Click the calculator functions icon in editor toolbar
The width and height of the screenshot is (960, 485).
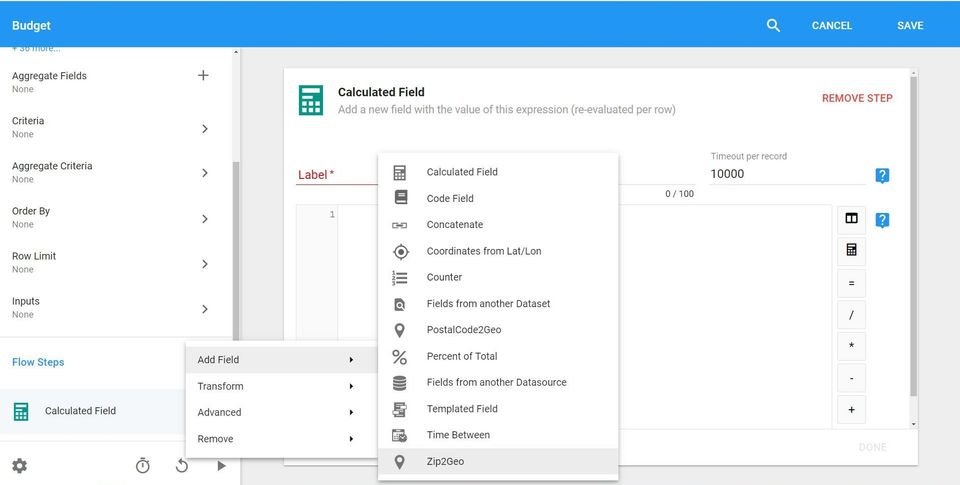(x=851, y=250)
